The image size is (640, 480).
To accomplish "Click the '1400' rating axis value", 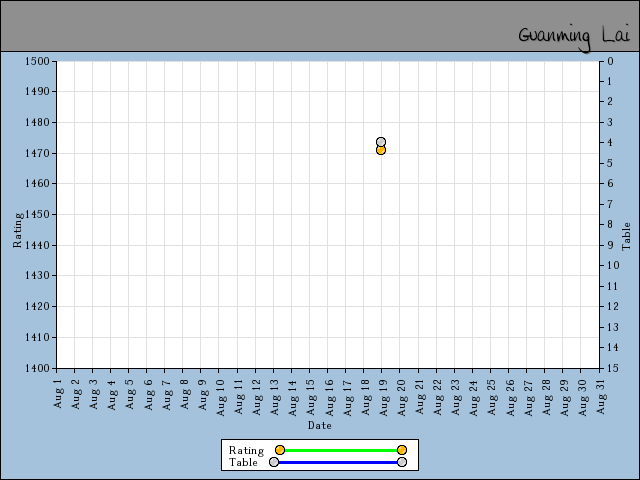I will (37, 368).
